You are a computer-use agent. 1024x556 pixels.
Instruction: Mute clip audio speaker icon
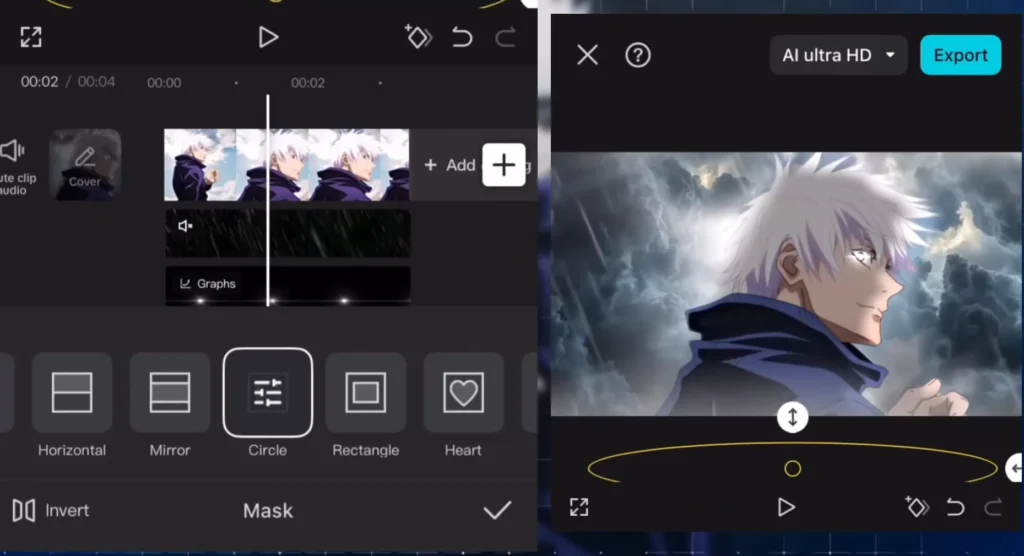[13, 151]
